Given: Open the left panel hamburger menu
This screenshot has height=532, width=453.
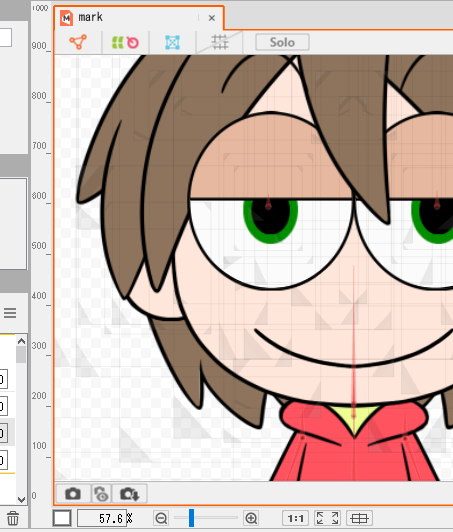Looking at the screenshot, I should tap(10, 313).
